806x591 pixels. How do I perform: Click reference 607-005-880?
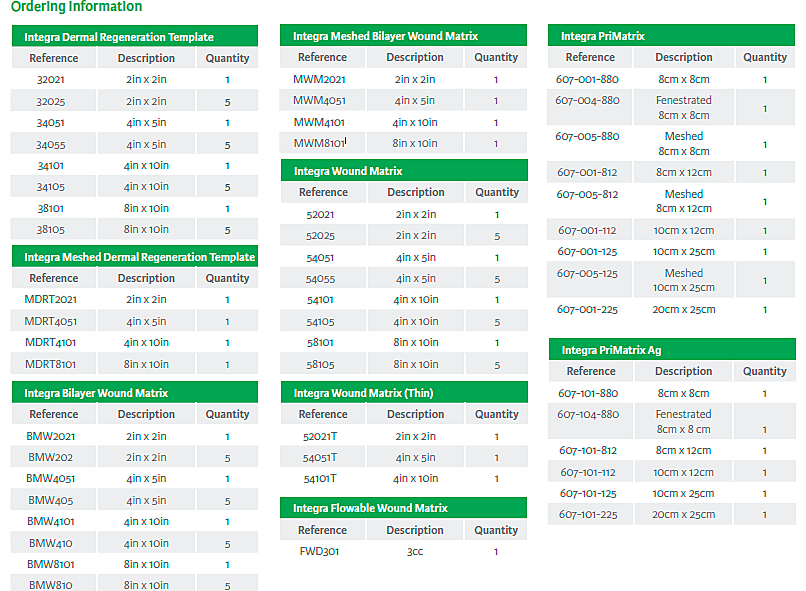point(587,136)
